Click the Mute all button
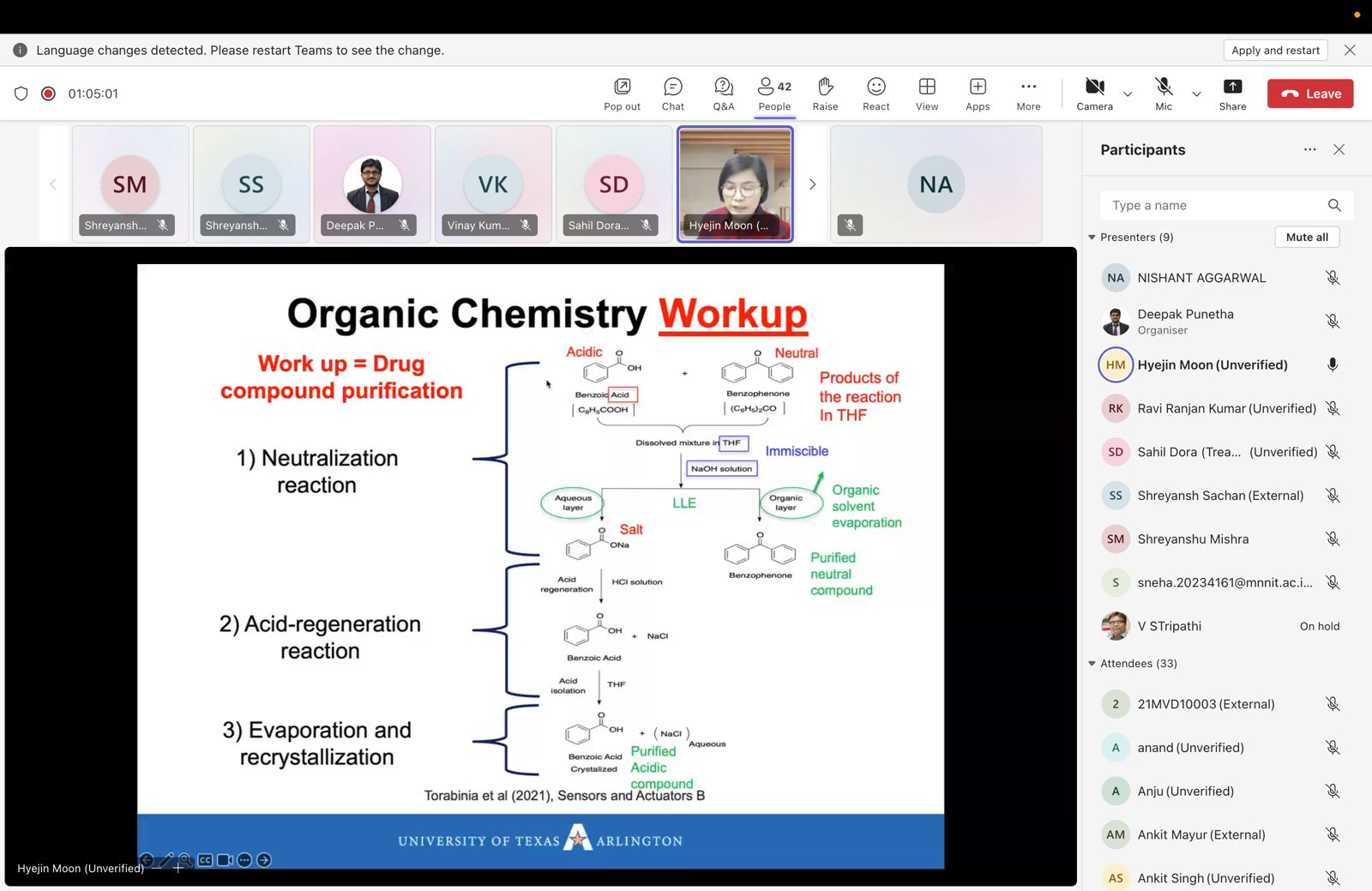This screenshot has width=1372, height=891. [x=1306, y=238]
